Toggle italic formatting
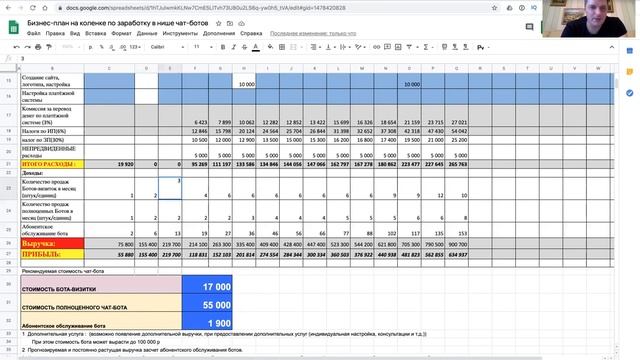Image resolution: width=640 pixels, height=360 pixels. [233, 47]
